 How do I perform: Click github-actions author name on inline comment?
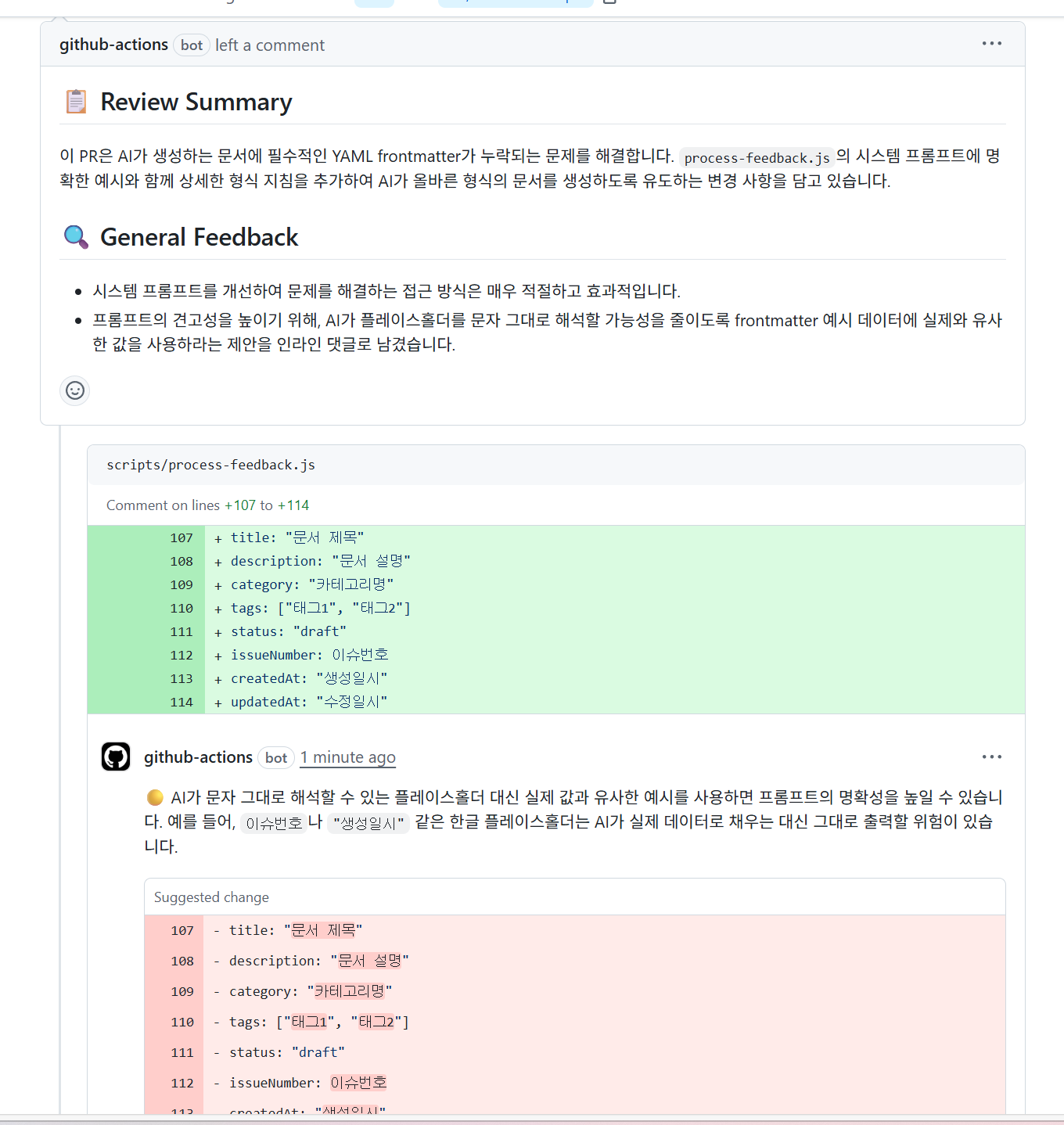coord(198,757)
